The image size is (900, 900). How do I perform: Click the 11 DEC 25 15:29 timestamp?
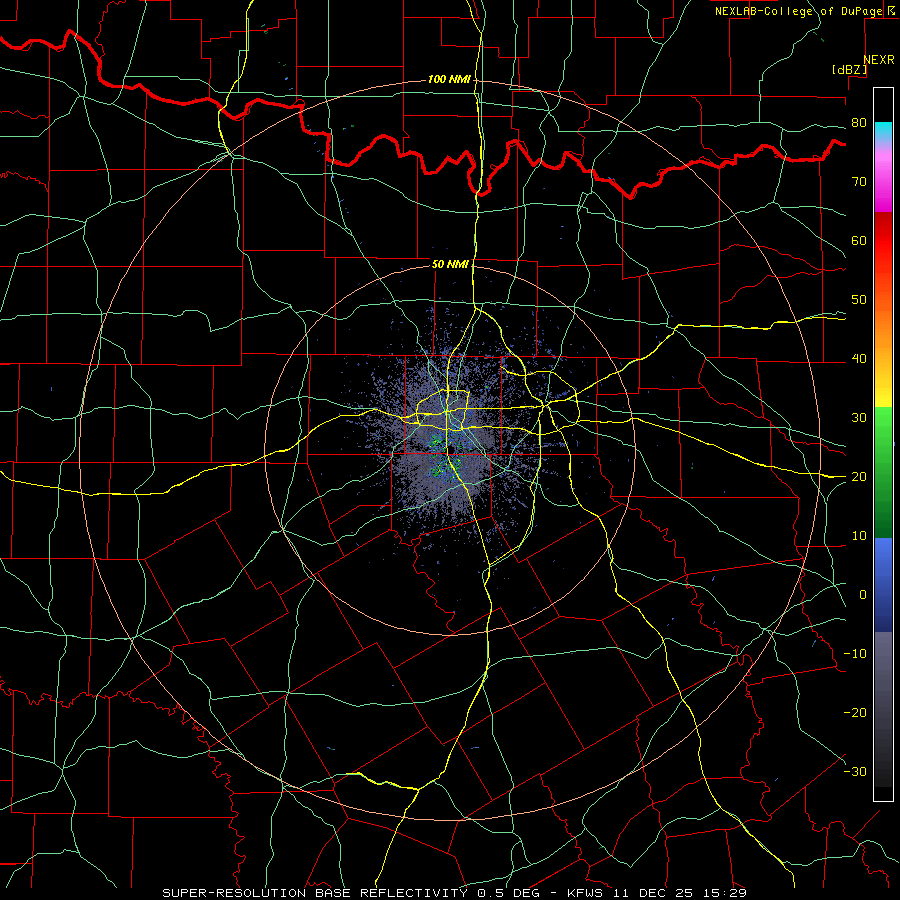click(682, 893)
